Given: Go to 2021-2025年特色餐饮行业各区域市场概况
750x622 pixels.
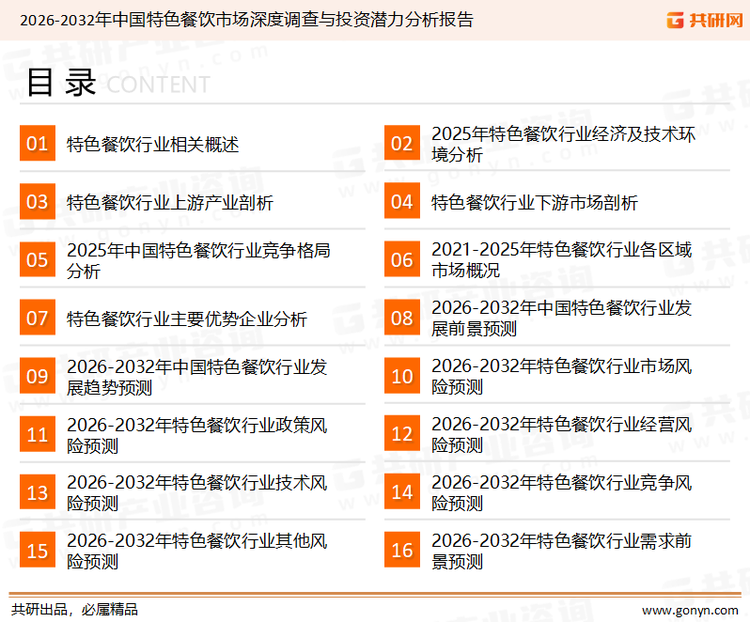Looking at the screenshot, I should pos(561,260).
